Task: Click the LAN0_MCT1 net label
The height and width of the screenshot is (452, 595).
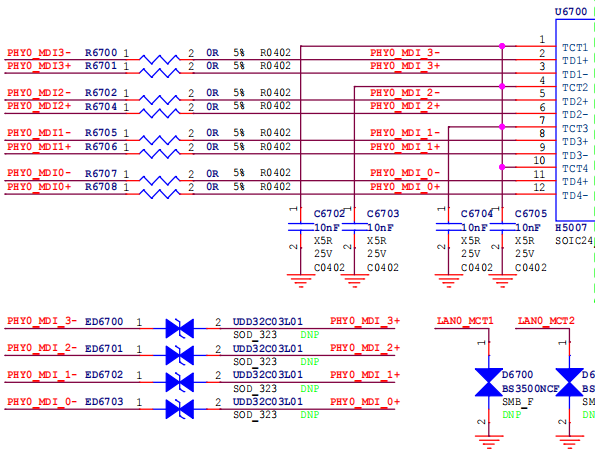Action: [x=465, y=321]
